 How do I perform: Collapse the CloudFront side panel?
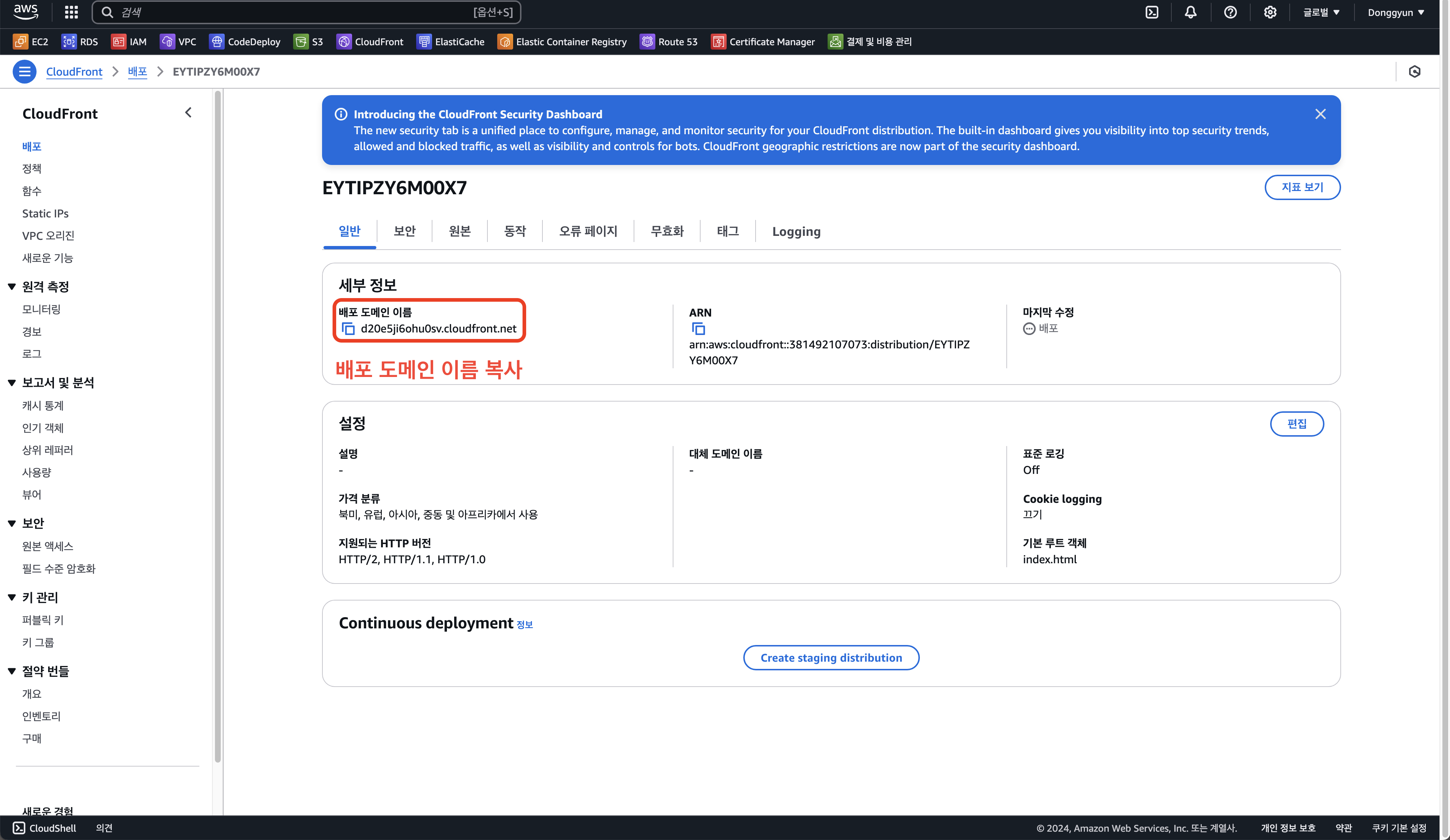[x=188, y=113]
